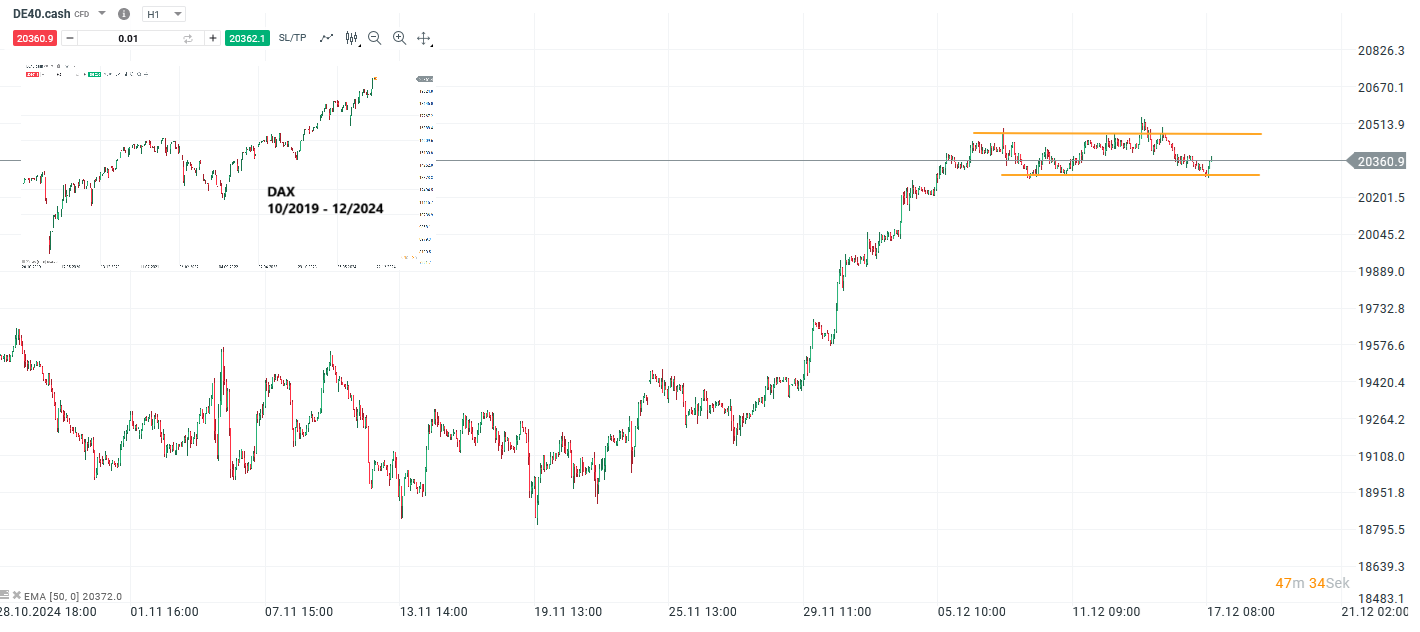The width and height of the screenshot is (1420, 632).
Task: Click the zoom in magnifier icon
Action: pyautogui.click(x=399, y=38)
